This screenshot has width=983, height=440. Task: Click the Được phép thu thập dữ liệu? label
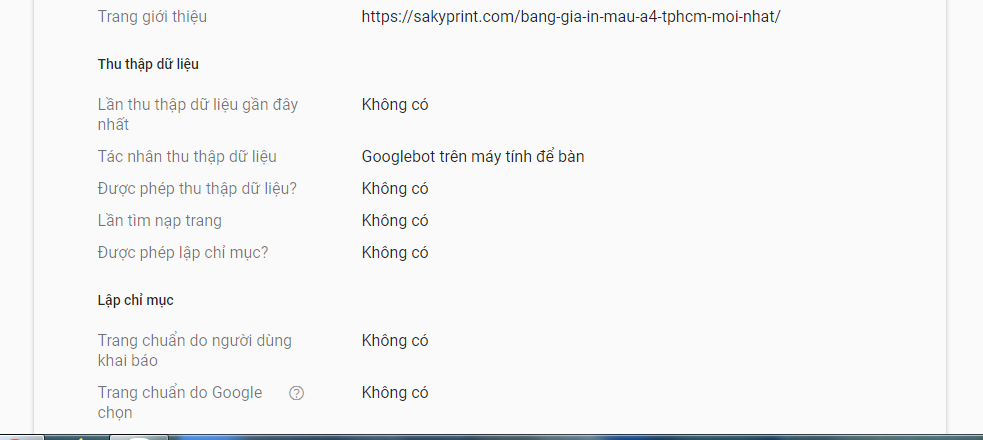pyautogui.click(x=197, y=189)
